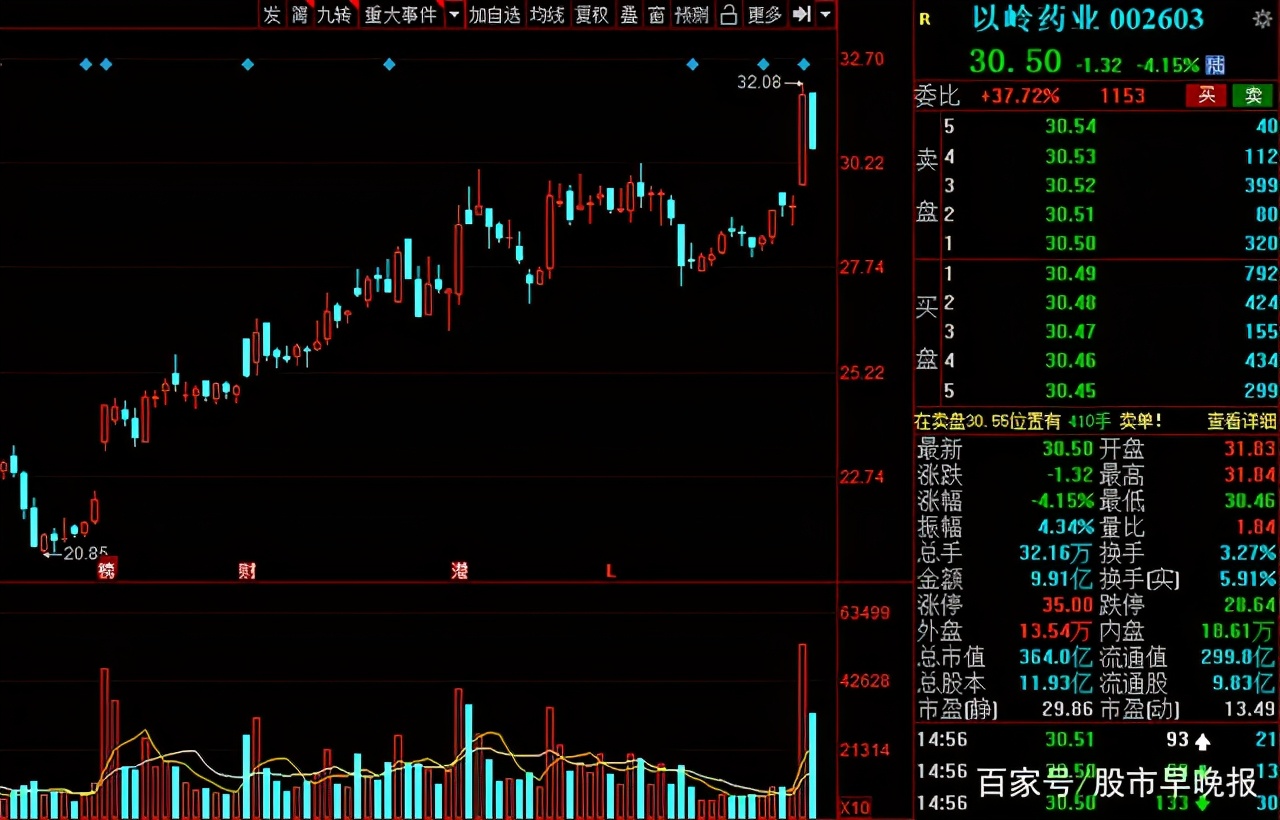Click the 预测 forecast toolbar icon
This screenshot has height=820, width=1280.
coord(690,15)
